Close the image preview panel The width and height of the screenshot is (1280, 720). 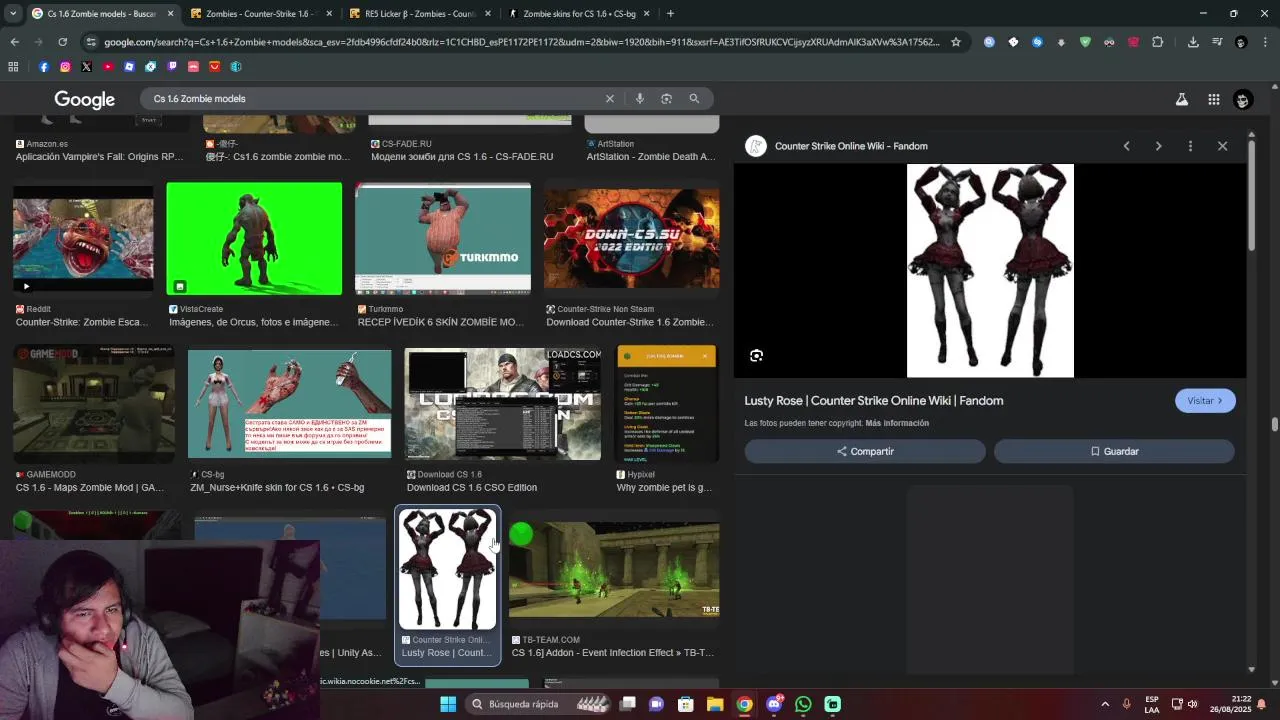click(x=1222, y=146)
